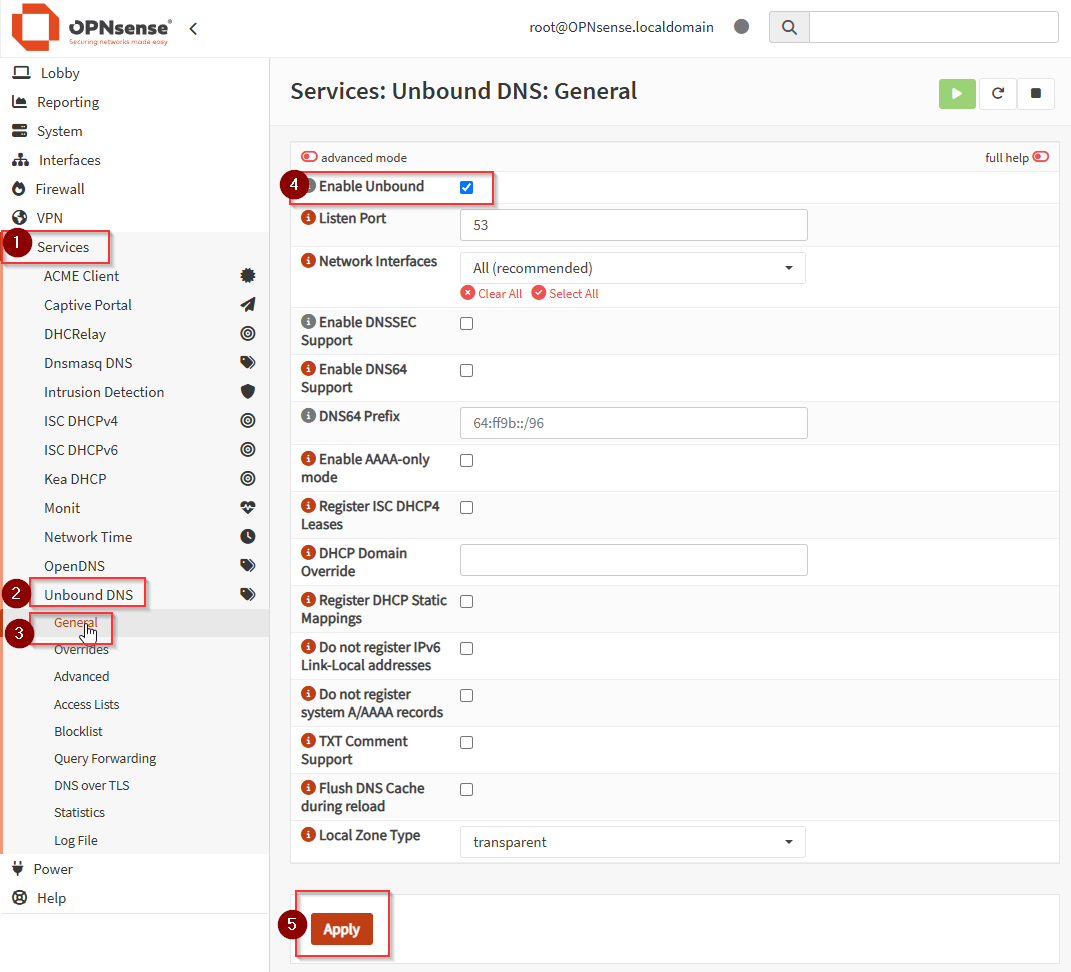Check Register ISC DHCP4 Leases

(467, 508)
